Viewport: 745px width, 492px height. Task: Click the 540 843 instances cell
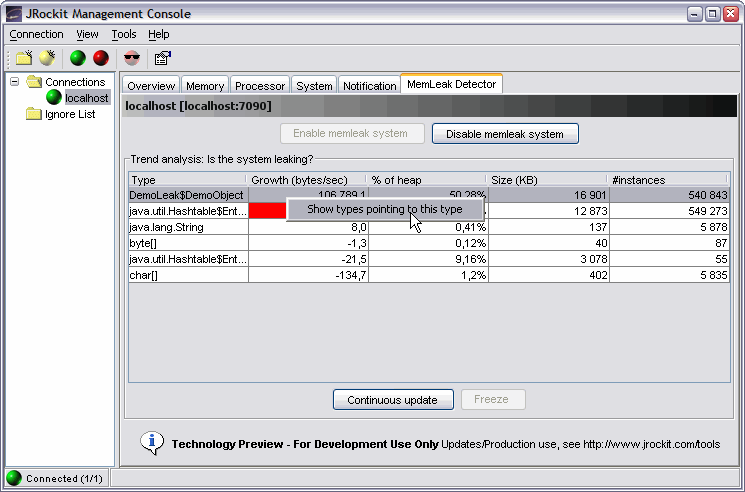[x=669, y=195]
